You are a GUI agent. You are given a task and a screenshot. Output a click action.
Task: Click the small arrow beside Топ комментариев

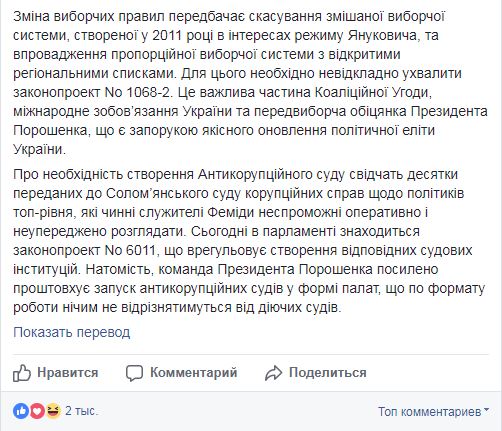[486, 410]
